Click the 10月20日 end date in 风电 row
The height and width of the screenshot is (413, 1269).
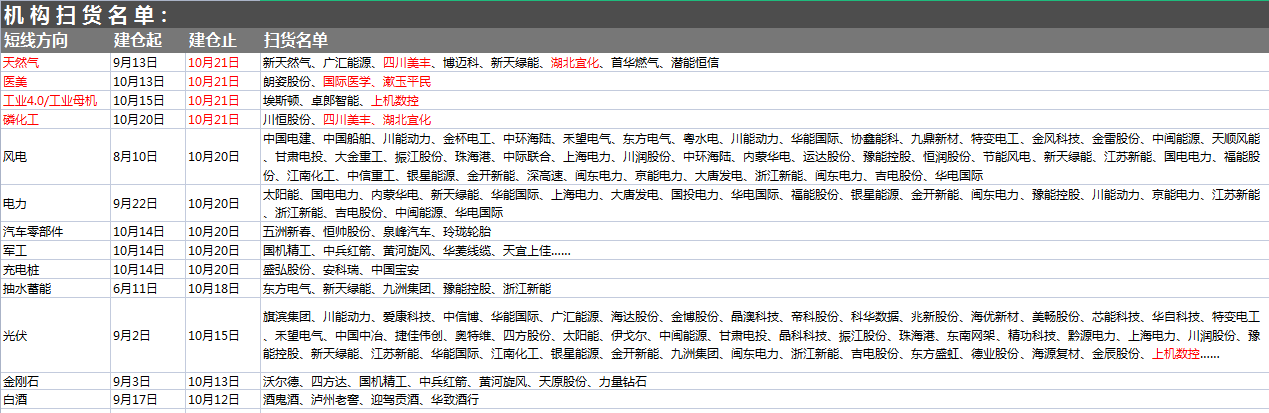pyautogui.click(x=222, y=157)
